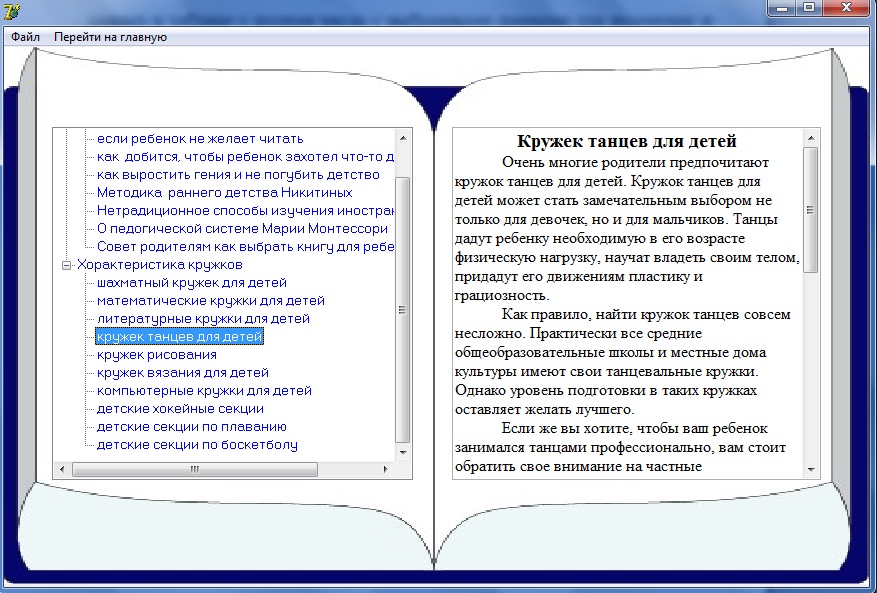
Task: Open 'Методика раннего детства Никитиных' item
Action: (x=224, y=192)
